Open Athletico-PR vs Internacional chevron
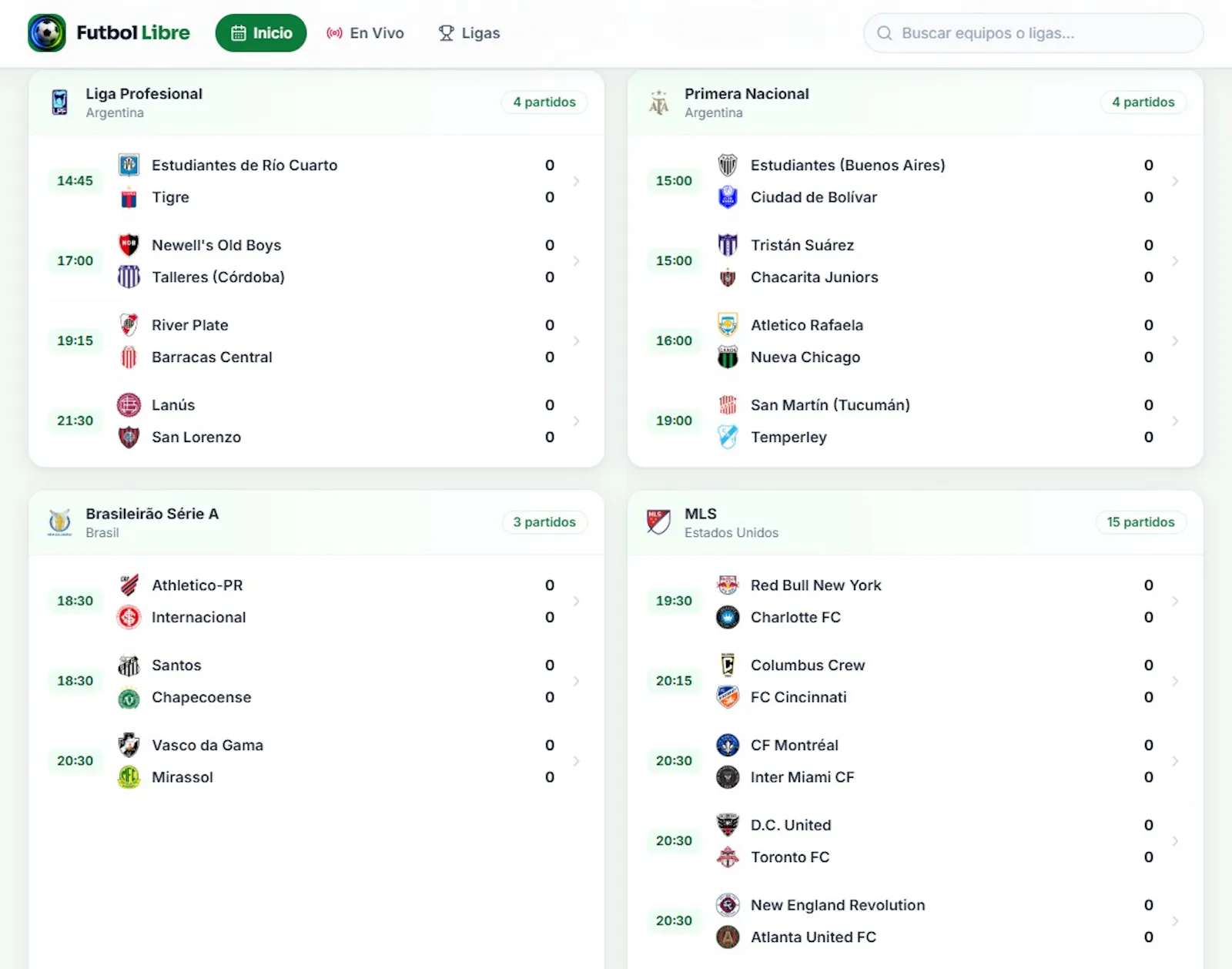 576,602
